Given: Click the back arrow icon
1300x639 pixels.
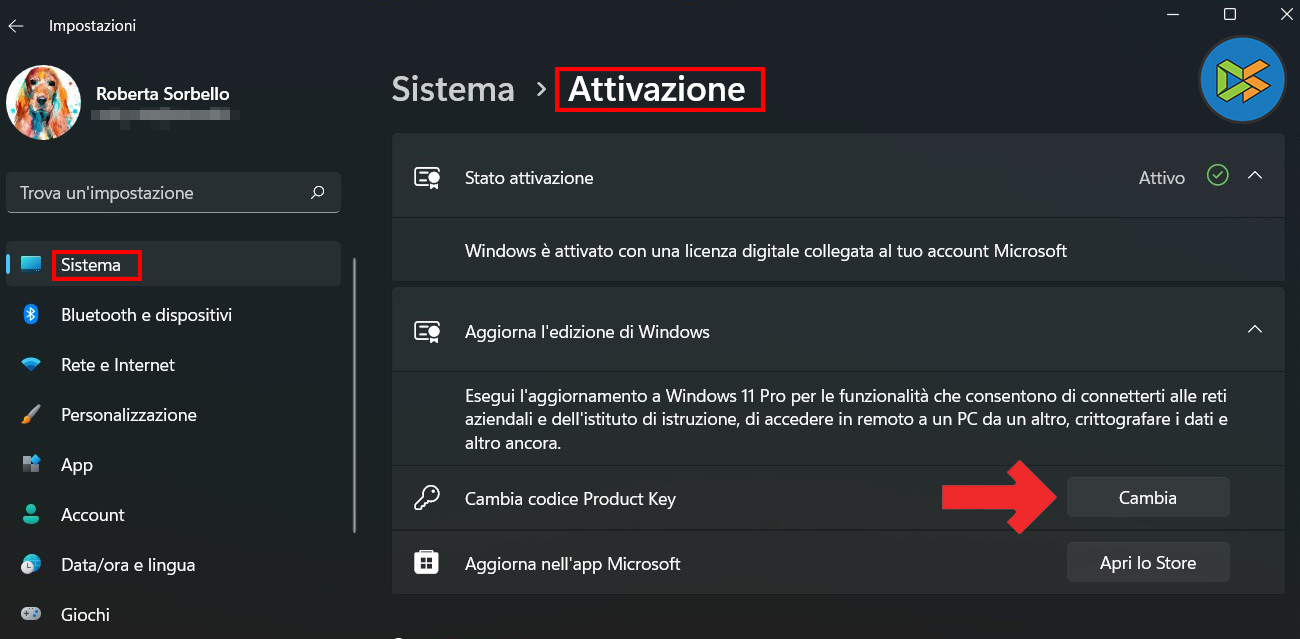Looking at the screenshot, I should pos(16,26).
